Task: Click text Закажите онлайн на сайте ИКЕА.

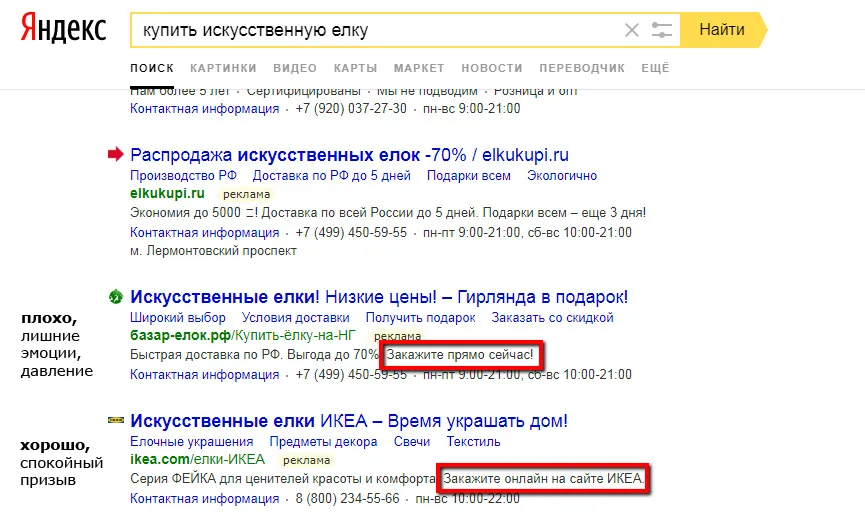Action: [x=543, y=478]
